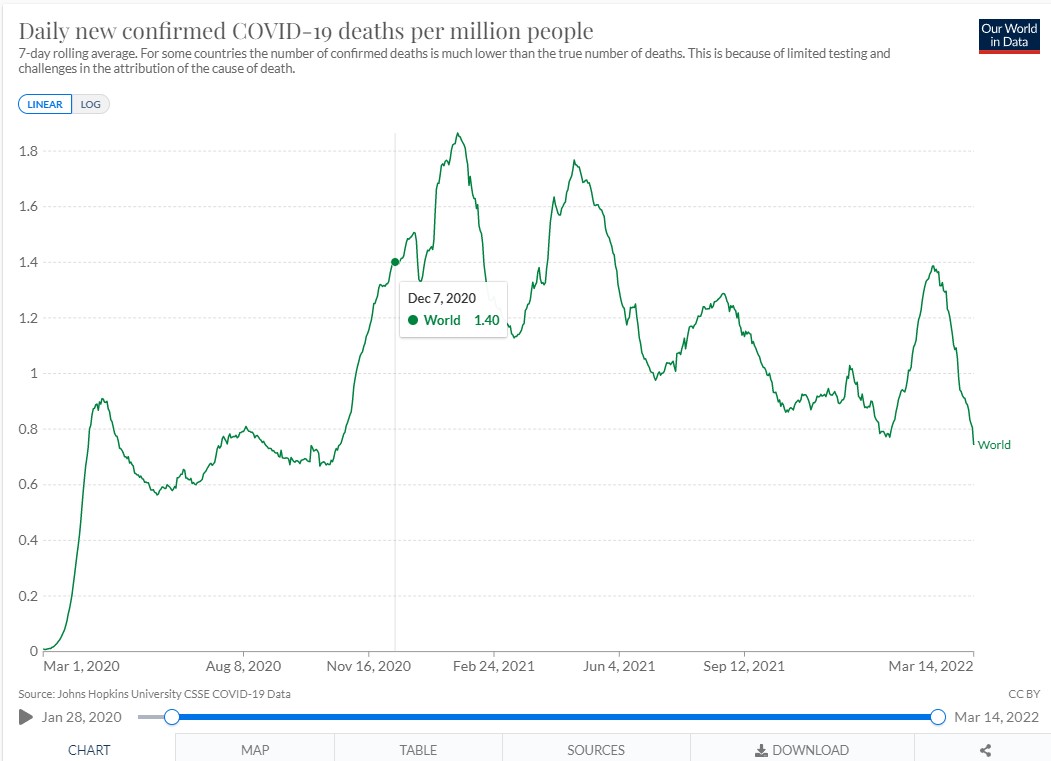This screenshot has width=1051, height=761.
Task: Click the download arrow icon
Action: 761,750
